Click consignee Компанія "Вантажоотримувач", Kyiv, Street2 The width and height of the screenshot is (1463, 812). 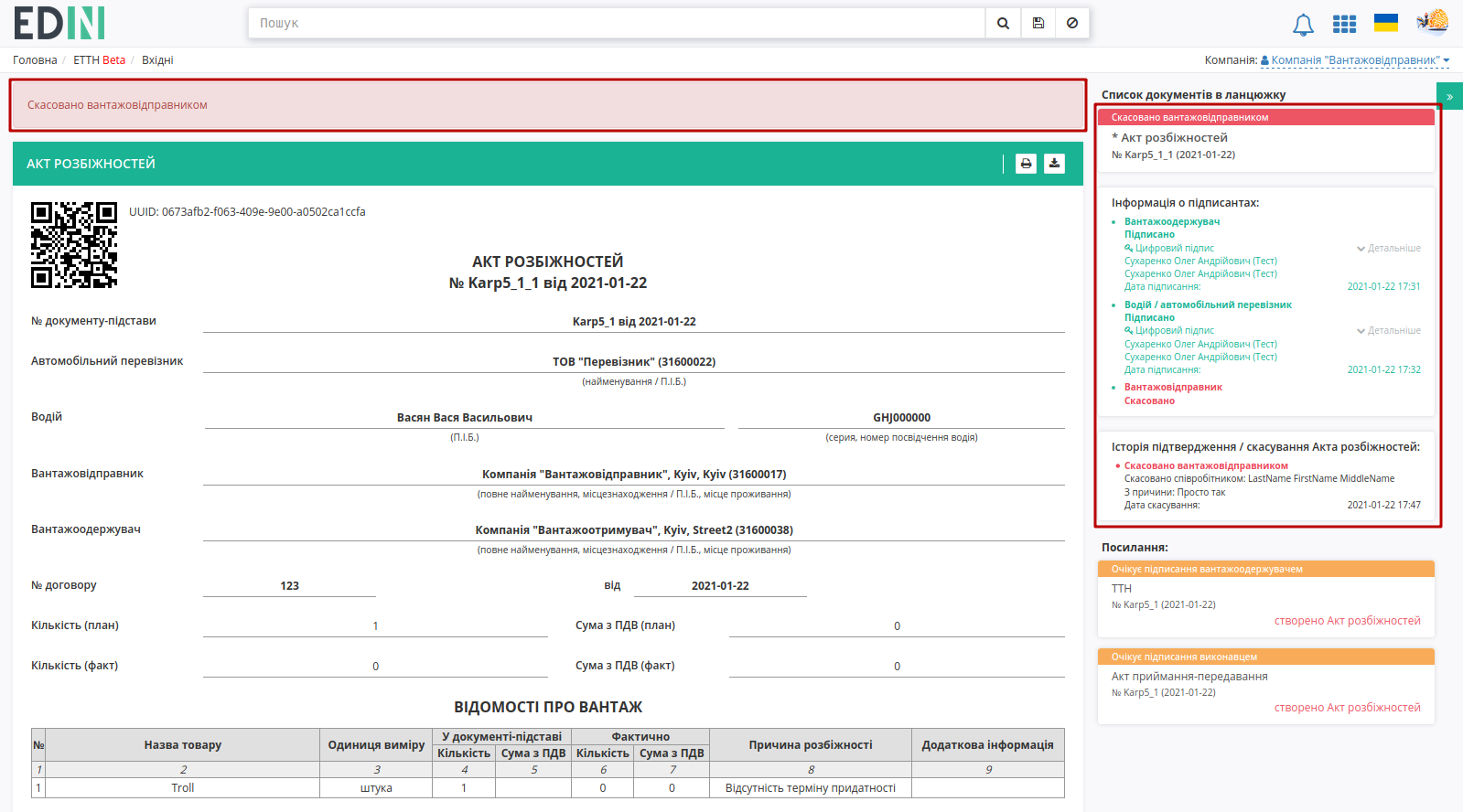(x=634, y=530)
